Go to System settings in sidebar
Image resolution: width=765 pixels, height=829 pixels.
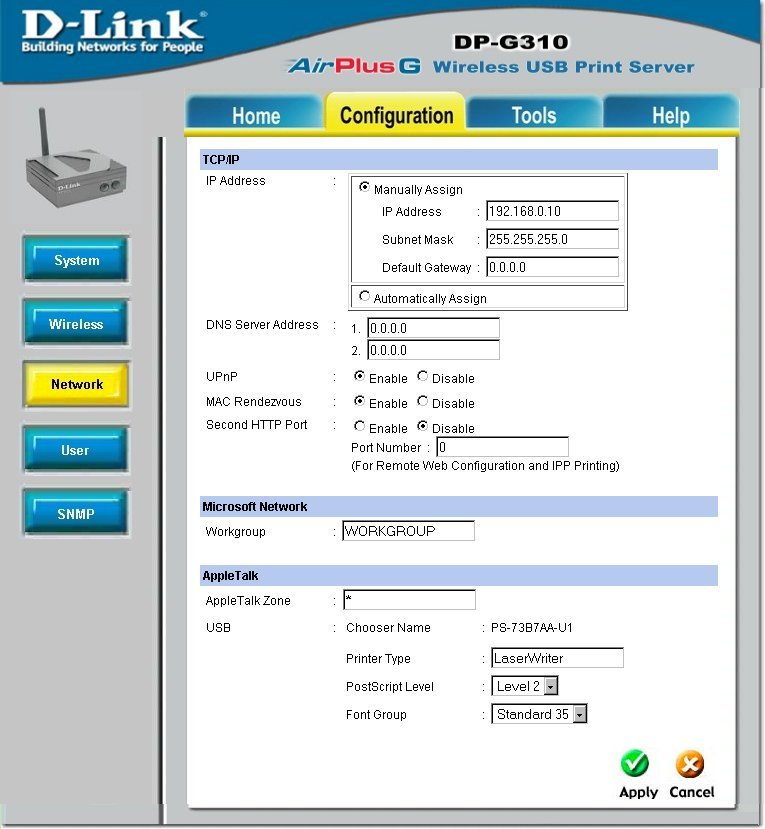[76, 260]
